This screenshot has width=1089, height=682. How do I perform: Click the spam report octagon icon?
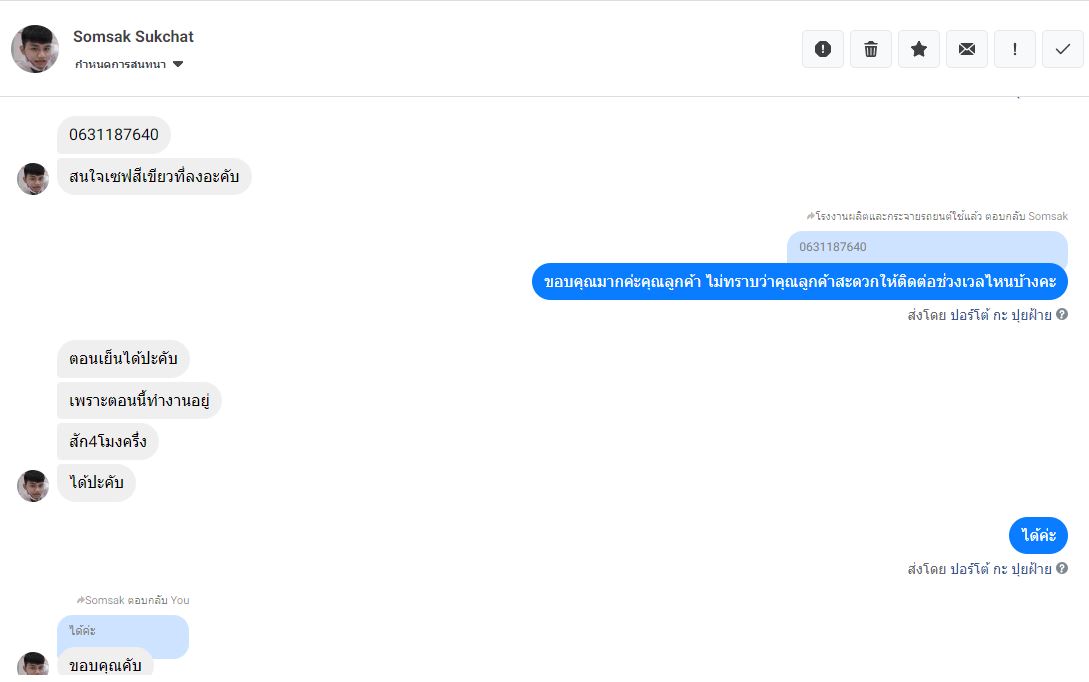coord(823,49)
